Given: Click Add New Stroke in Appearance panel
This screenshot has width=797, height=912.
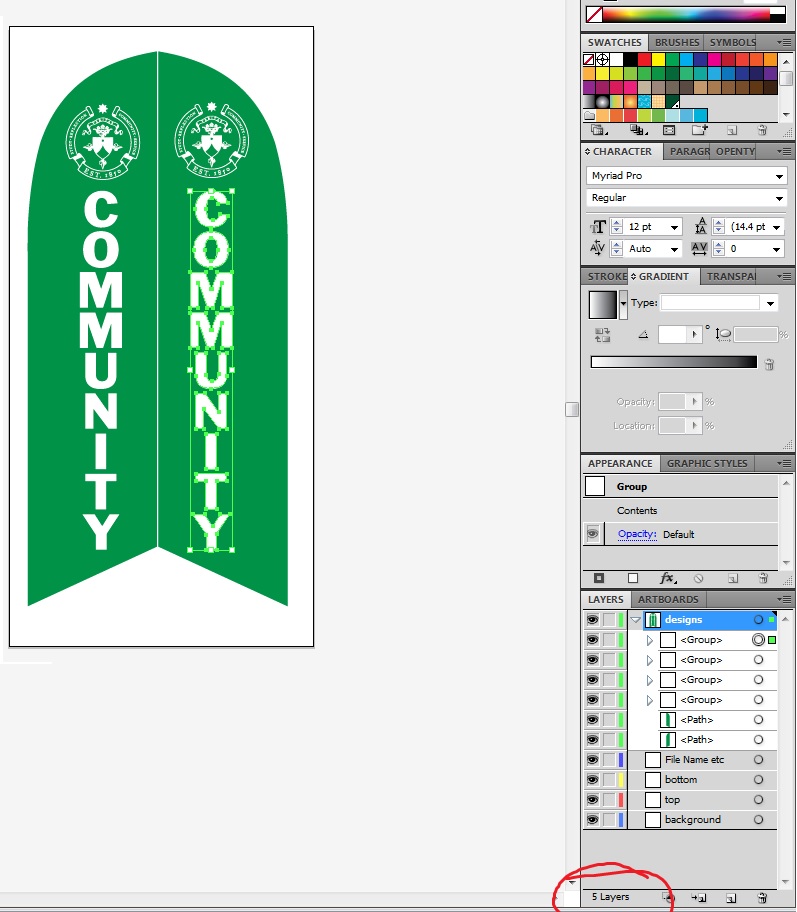Looking at the screenshot, I should pyautogui.click(x=599, y=578).
